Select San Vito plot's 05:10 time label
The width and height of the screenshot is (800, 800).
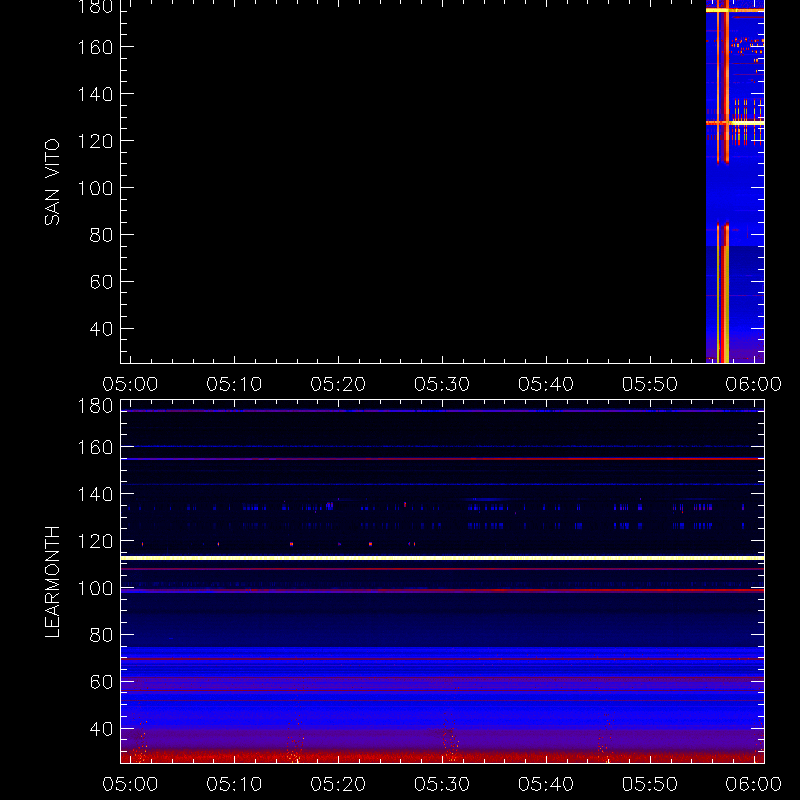click(234, 384)
